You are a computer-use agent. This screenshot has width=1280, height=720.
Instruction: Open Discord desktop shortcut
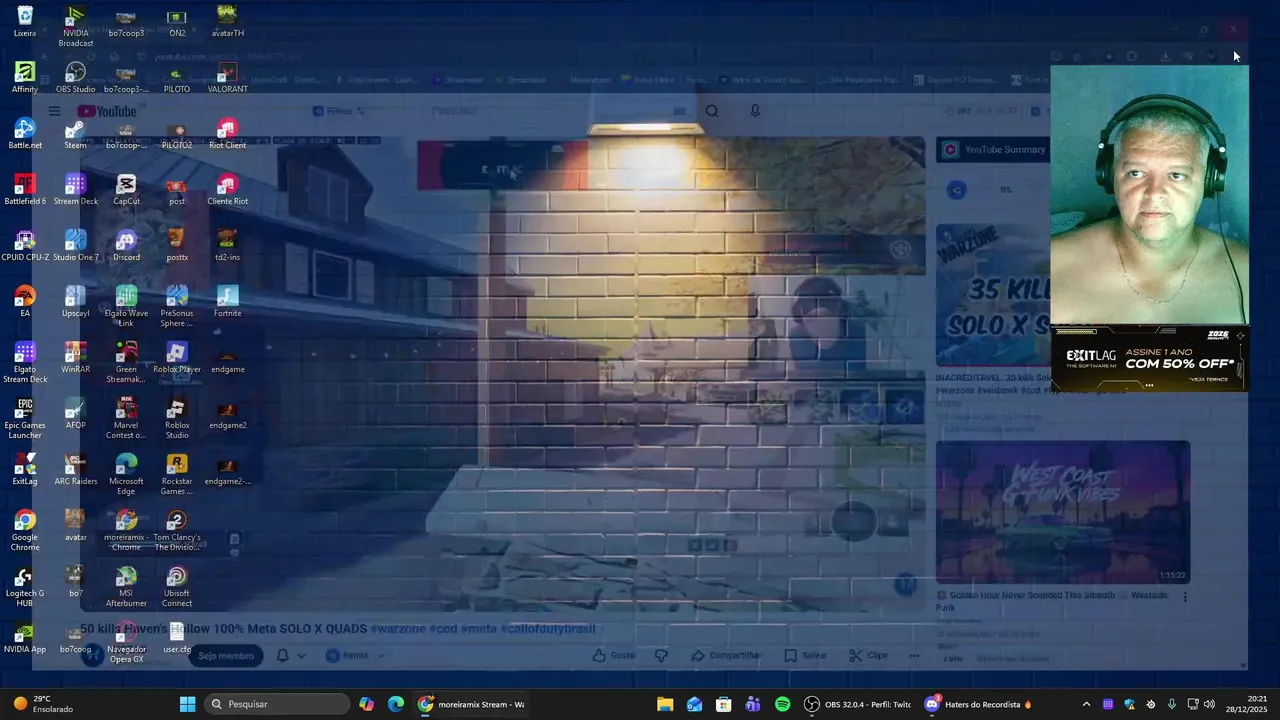(x=126, y=246)
